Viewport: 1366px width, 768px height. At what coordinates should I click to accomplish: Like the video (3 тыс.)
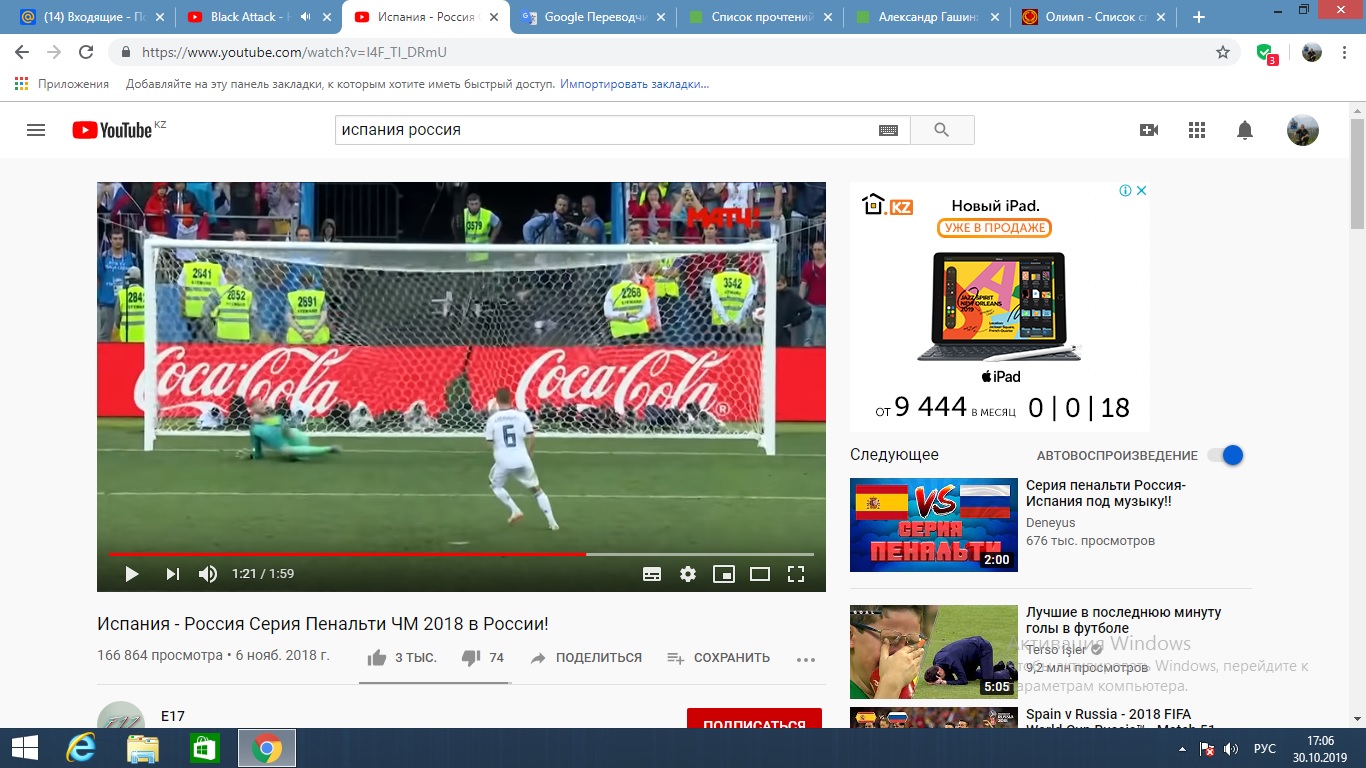(402, 658)
